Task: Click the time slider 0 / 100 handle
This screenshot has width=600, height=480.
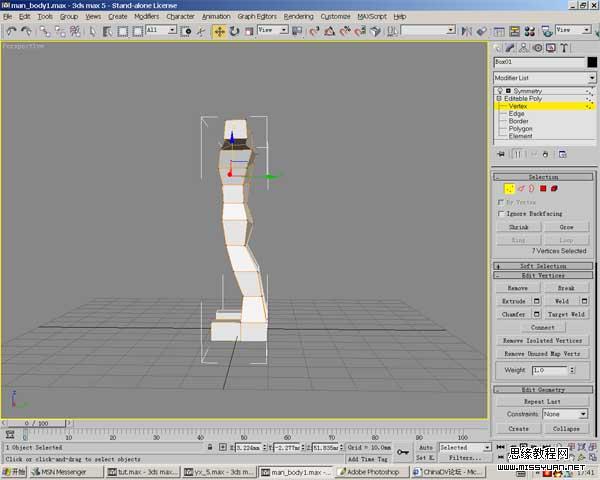Action: 36,423
